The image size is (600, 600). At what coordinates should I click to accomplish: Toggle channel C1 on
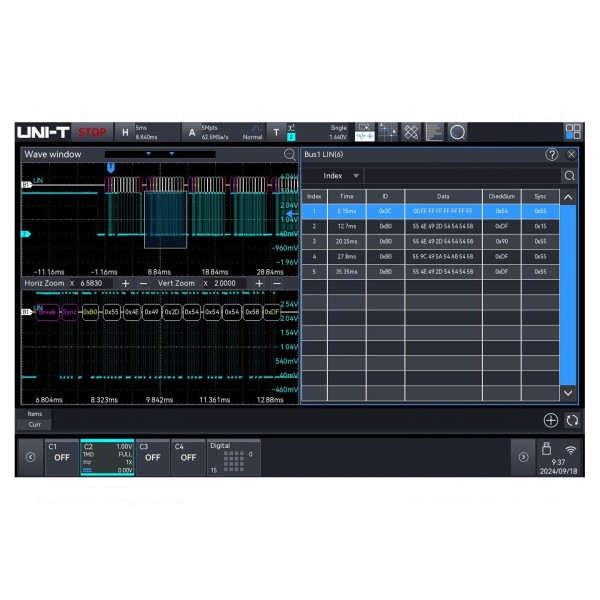point(62,456)
